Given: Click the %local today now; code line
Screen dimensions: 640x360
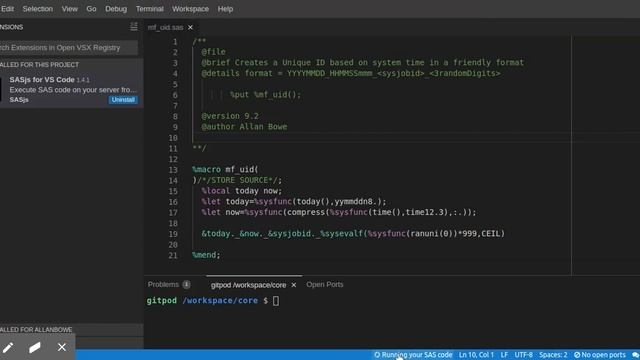Looking at the screenshot, I should pyautogui.click(x=241, y=191).
